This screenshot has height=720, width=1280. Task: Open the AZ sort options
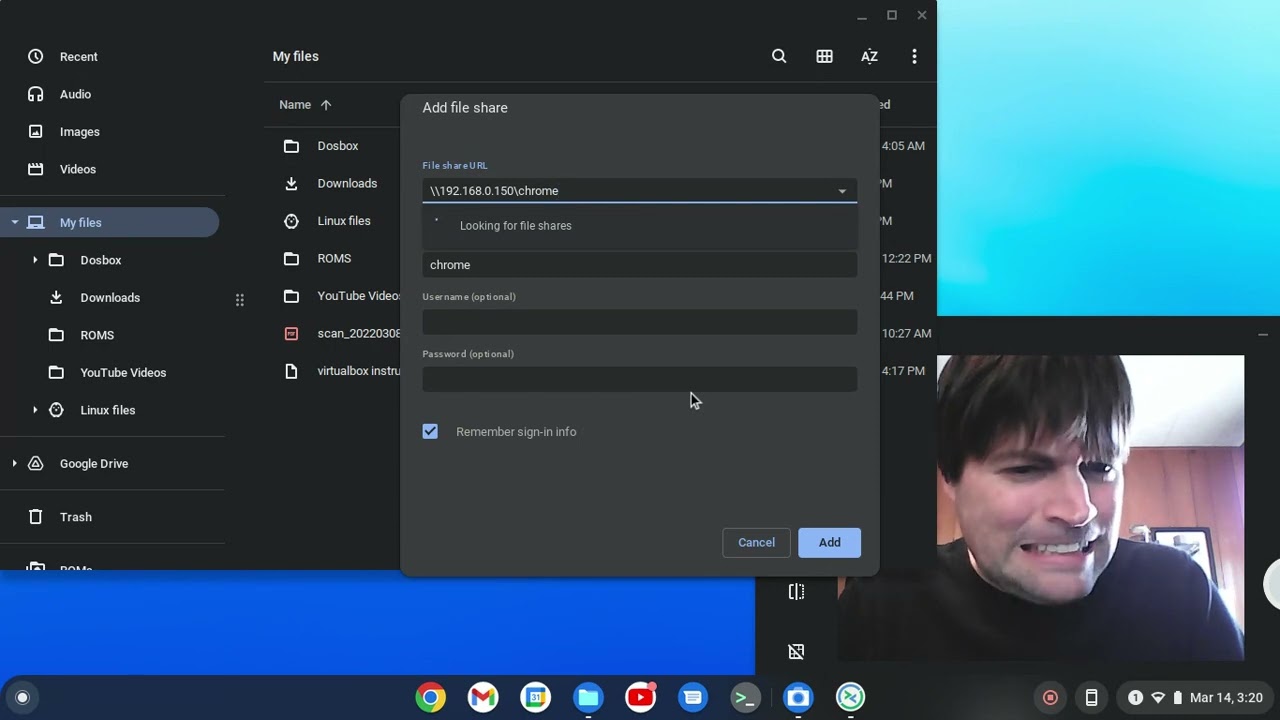point(869,56)
